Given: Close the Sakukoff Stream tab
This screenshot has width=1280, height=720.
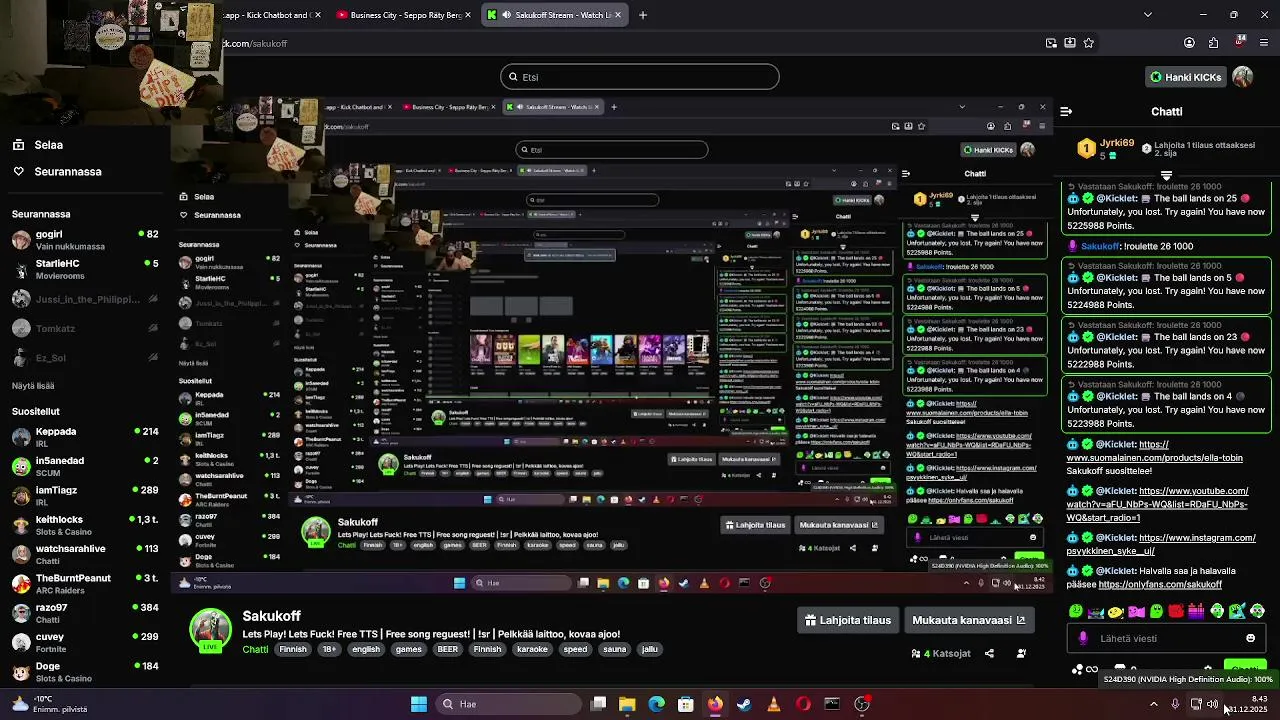Looking at the screenshot, I should [x=618, y=15].
